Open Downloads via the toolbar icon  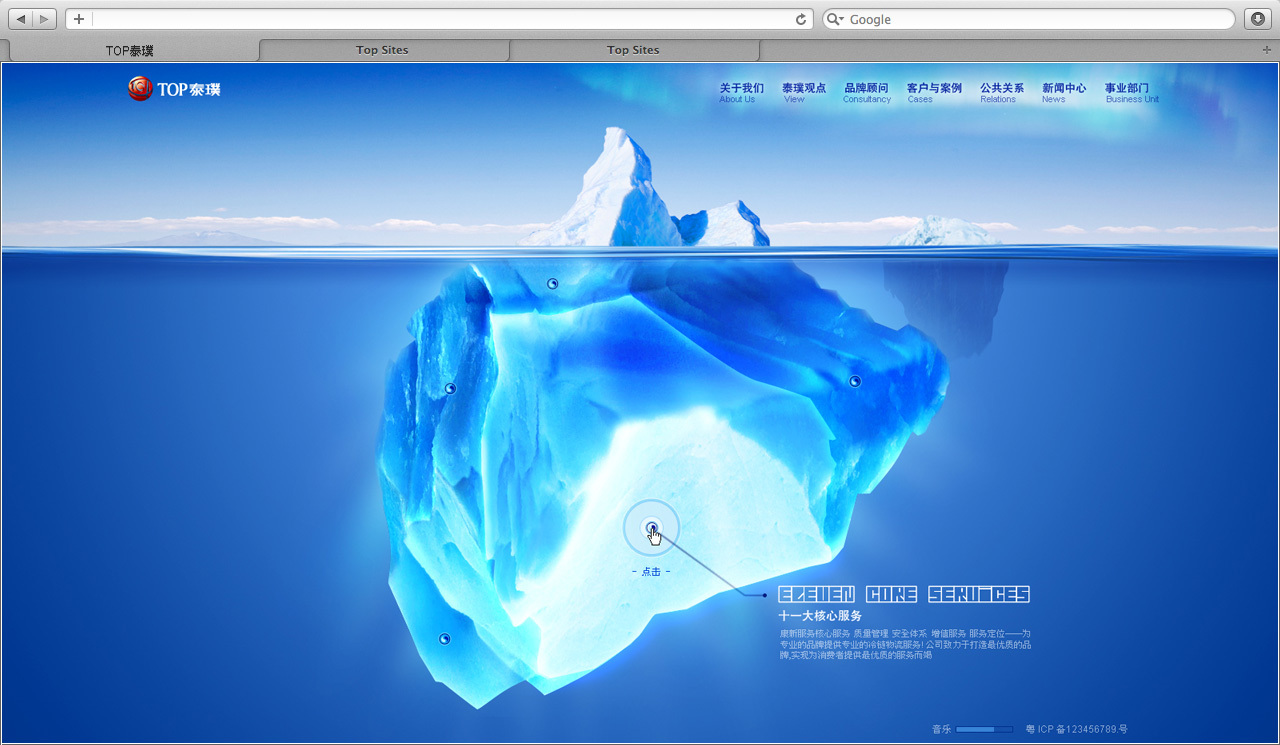[x=1258, y=18]
